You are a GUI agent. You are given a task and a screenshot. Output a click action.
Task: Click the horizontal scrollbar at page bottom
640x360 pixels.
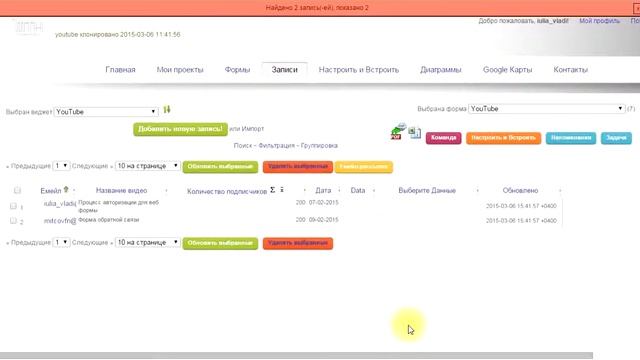(296, 356)
